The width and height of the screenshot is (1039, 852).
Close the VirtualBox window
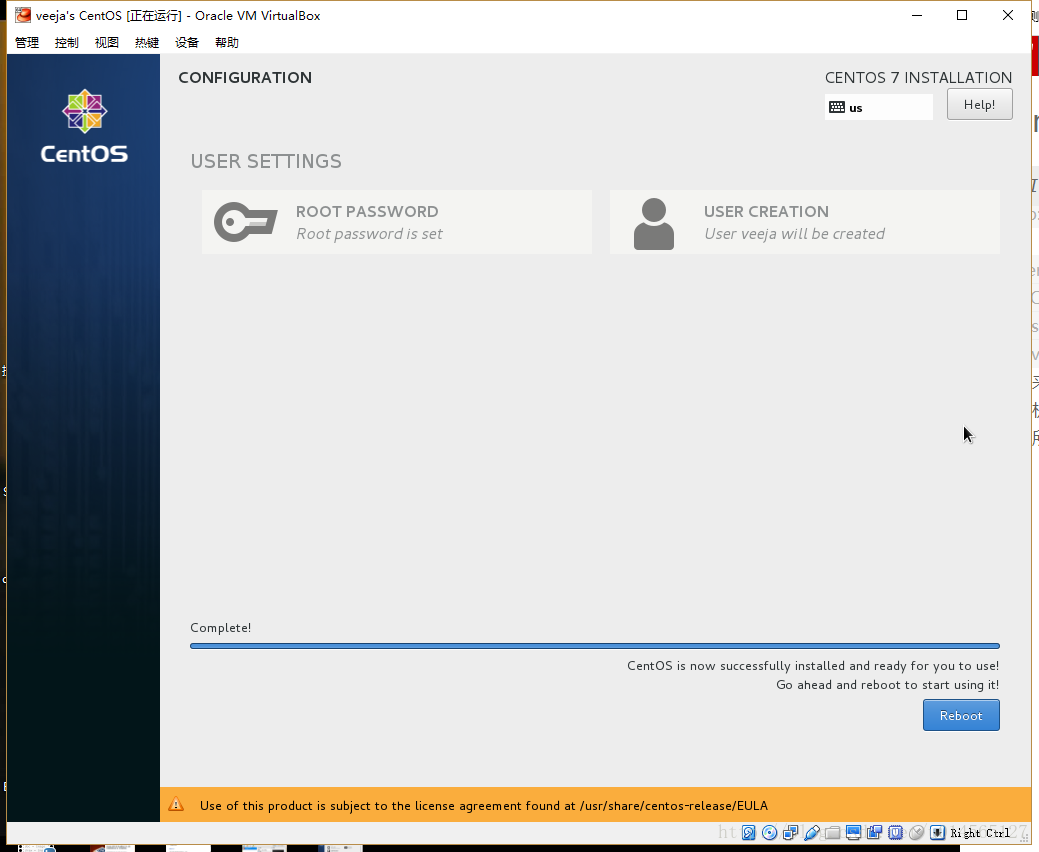click(1008, 15)
